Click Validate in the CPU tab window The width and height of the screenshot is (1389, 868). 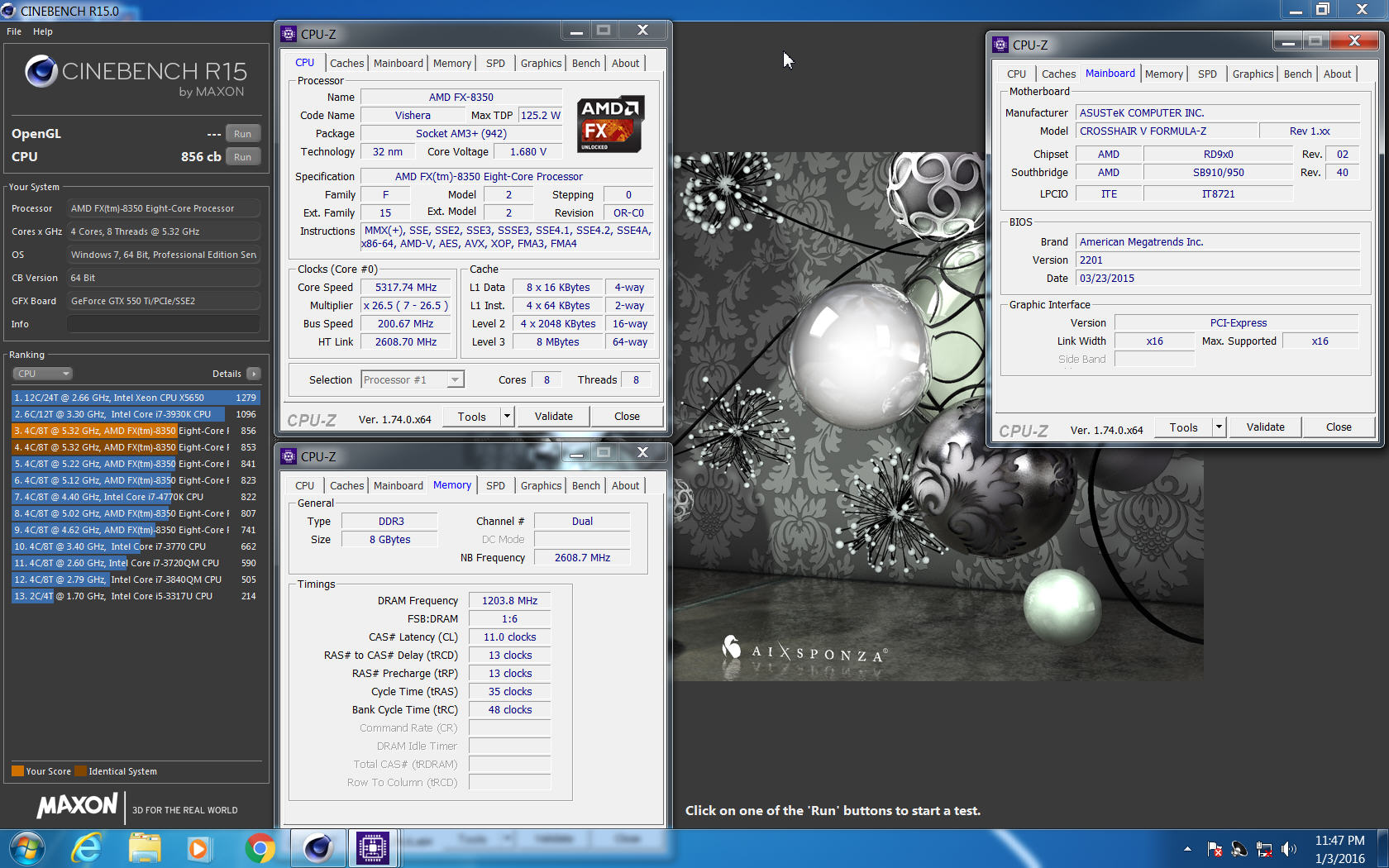coord(554,417)
